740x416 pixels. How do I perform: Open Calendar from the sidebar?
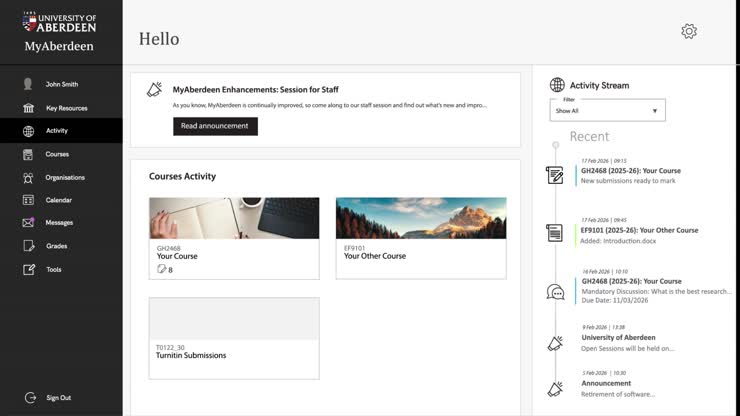click(x=58, y=200)
